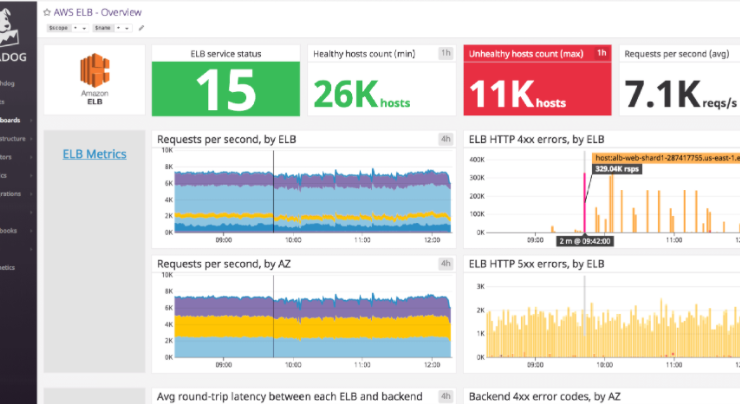Click the 1h badge on Healthy hosts count

[446, 53]
